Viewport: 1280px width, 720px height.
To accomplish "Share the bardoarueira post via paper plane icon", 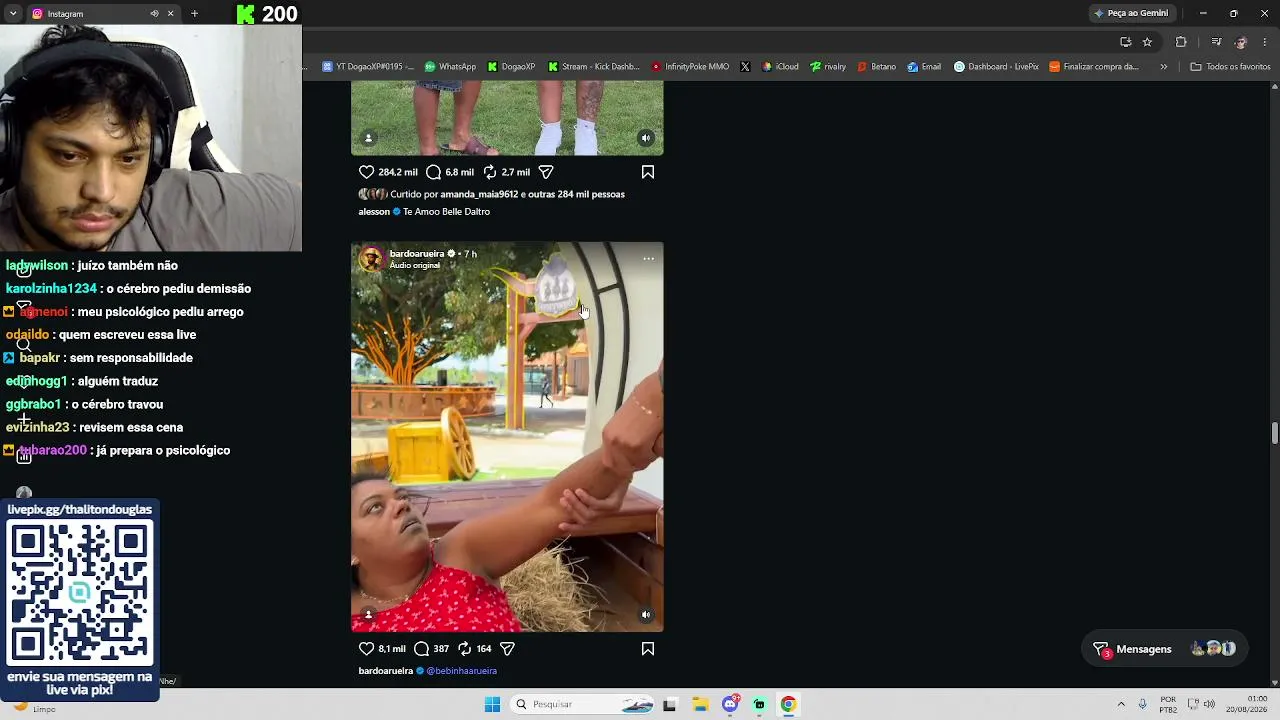I will (x=507, y=649).
